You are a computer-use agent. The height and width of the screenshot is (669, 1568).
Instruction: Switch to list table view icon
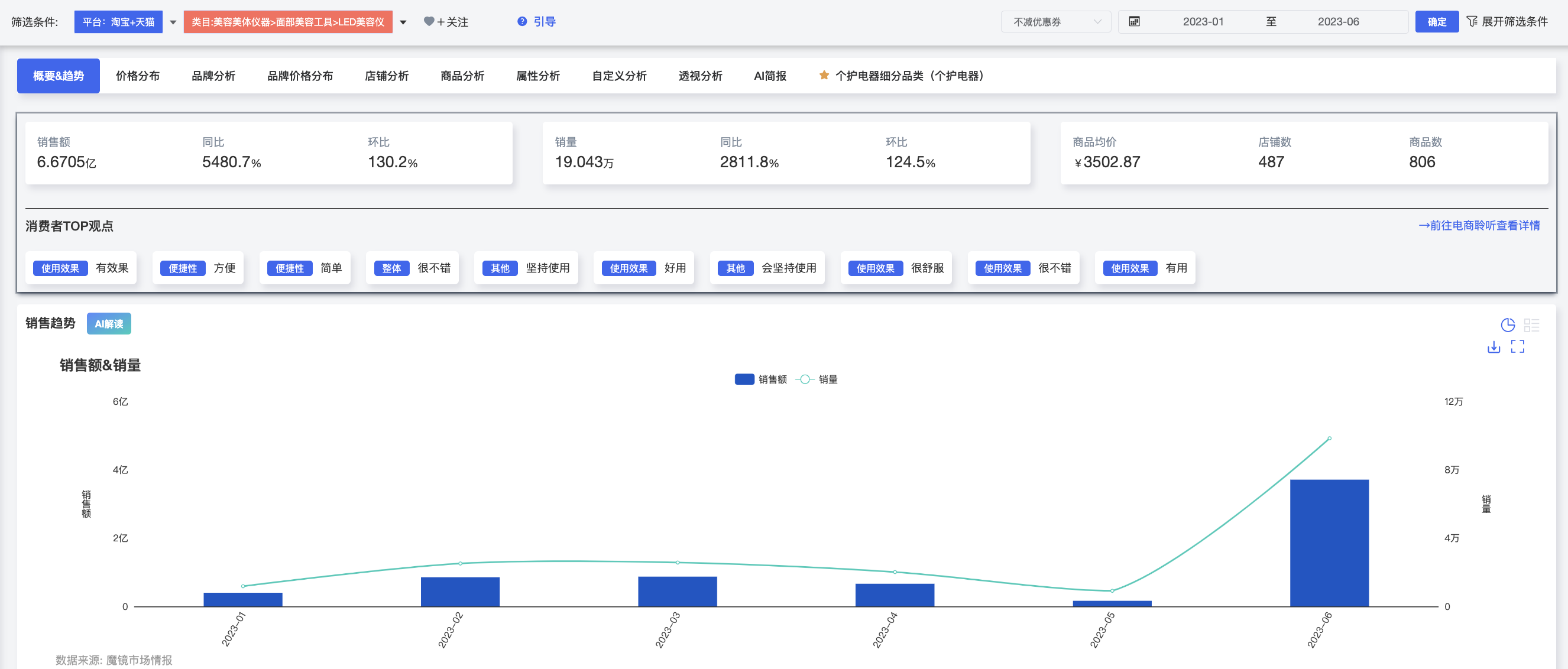point(1531,325)
